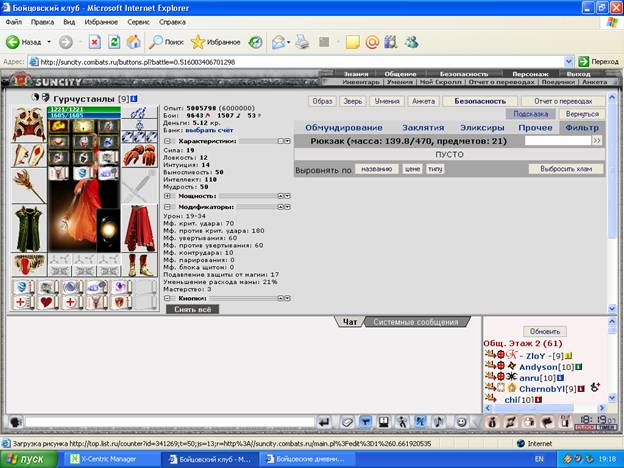Open the IE Mail toolbar icon

(x=279, y=42)
